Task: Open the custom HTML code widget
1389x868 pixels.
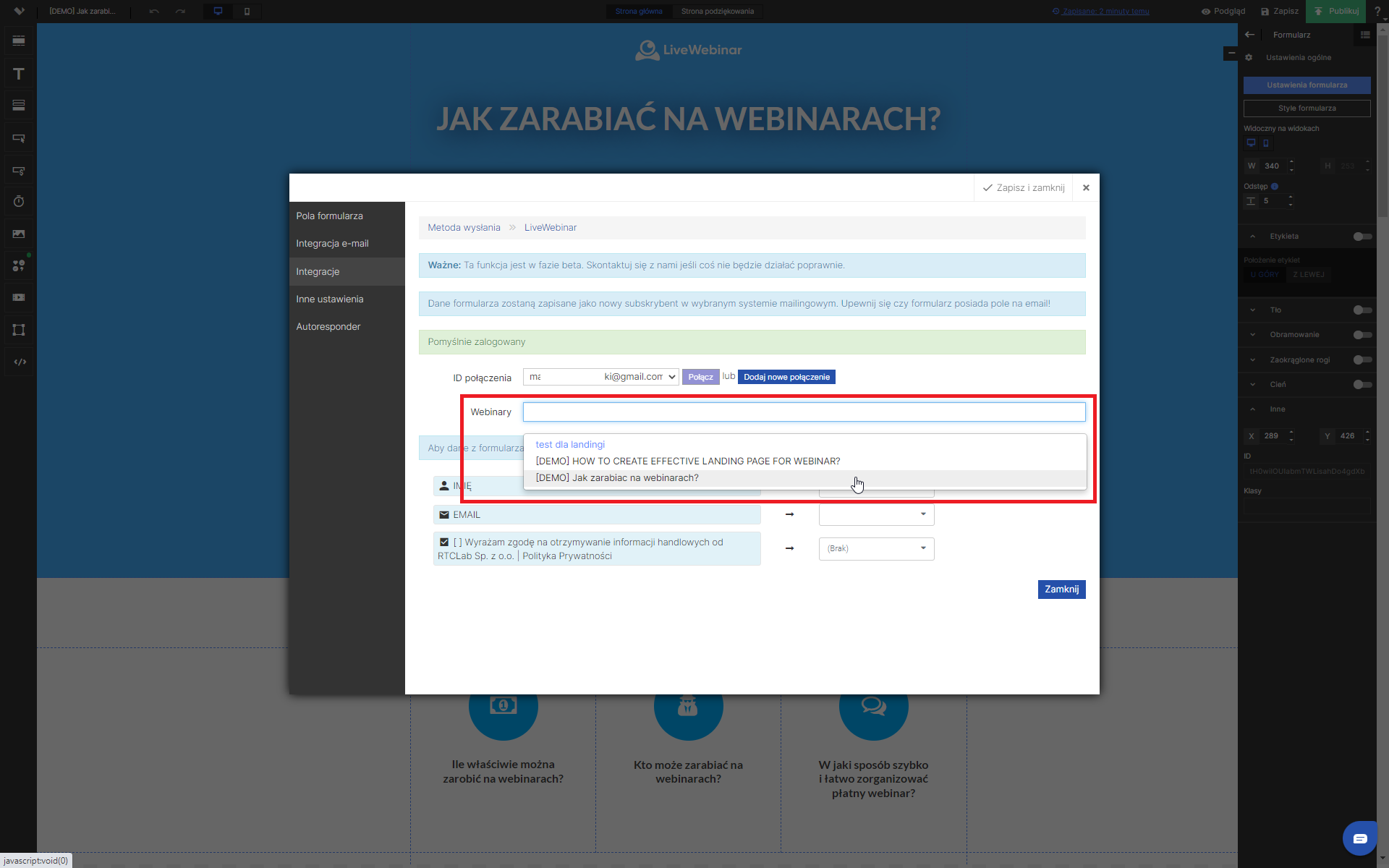Action: [20, 362]
